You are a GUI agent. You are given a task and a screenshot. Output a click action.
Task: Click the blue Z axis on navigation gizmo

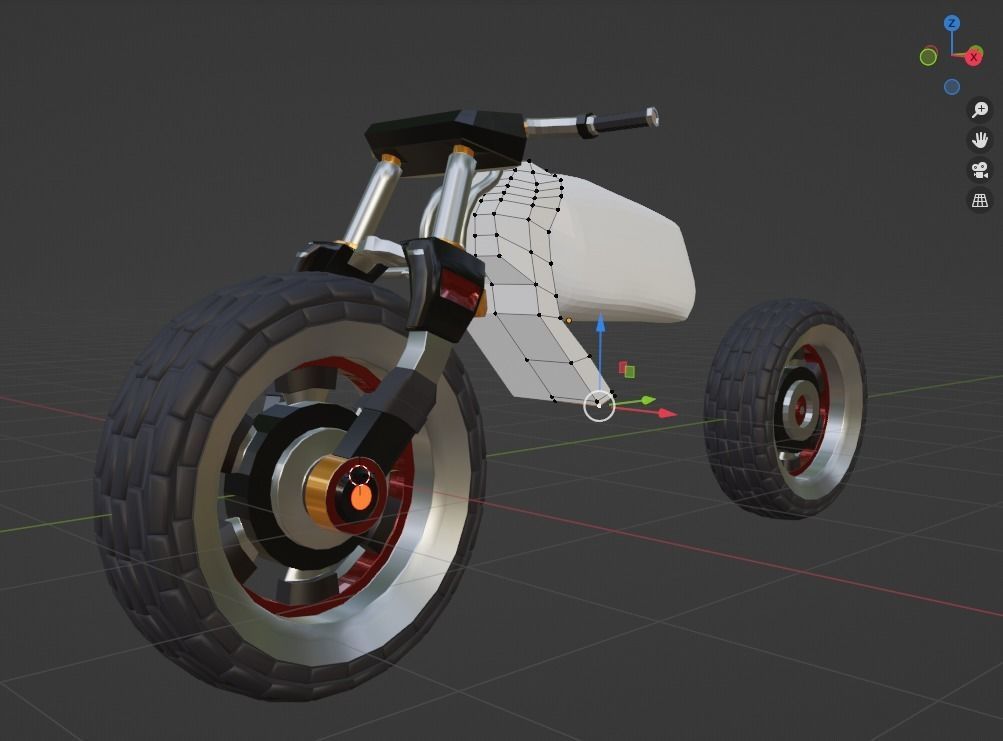952,24
